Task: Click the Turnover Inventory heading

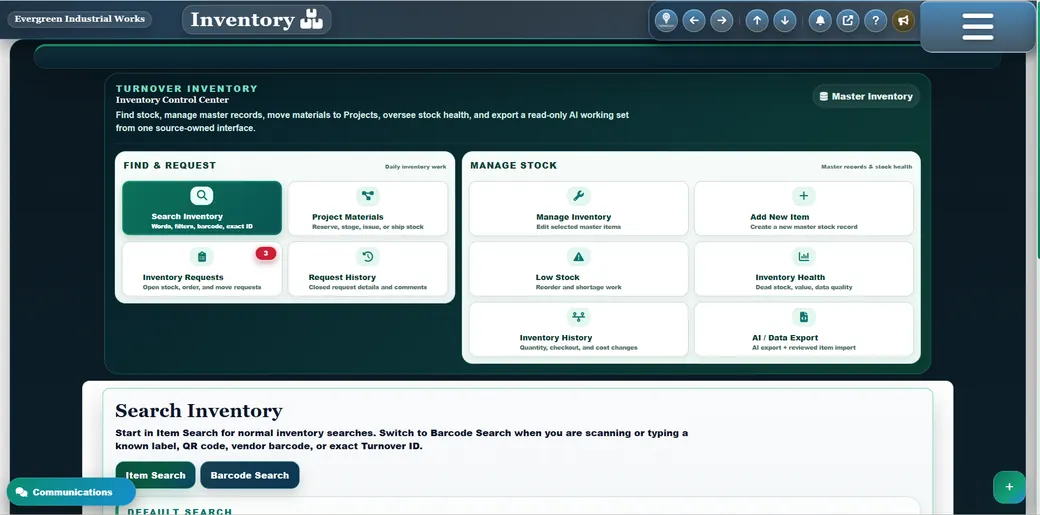Action: pyautogui.click(x=187, y=88)
